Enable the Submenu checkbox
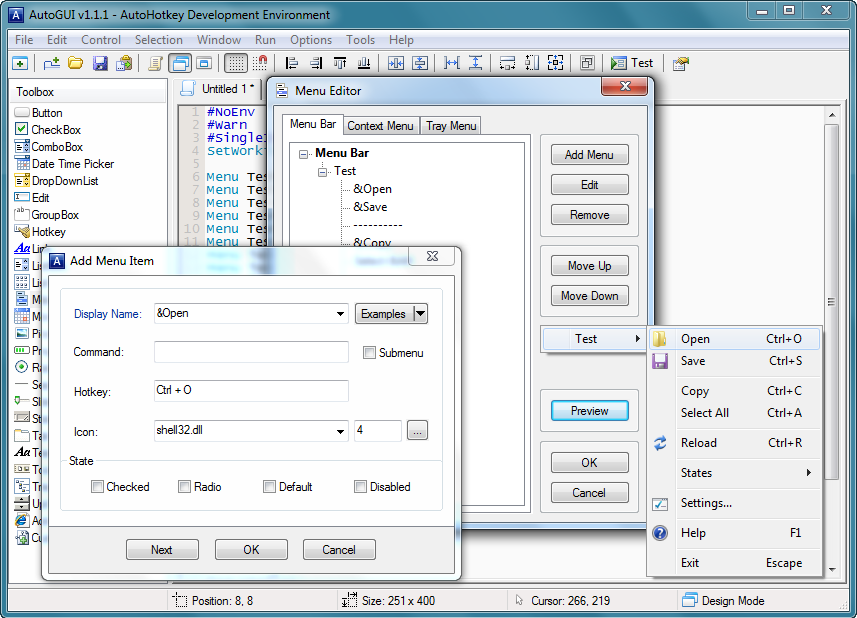 369,351
